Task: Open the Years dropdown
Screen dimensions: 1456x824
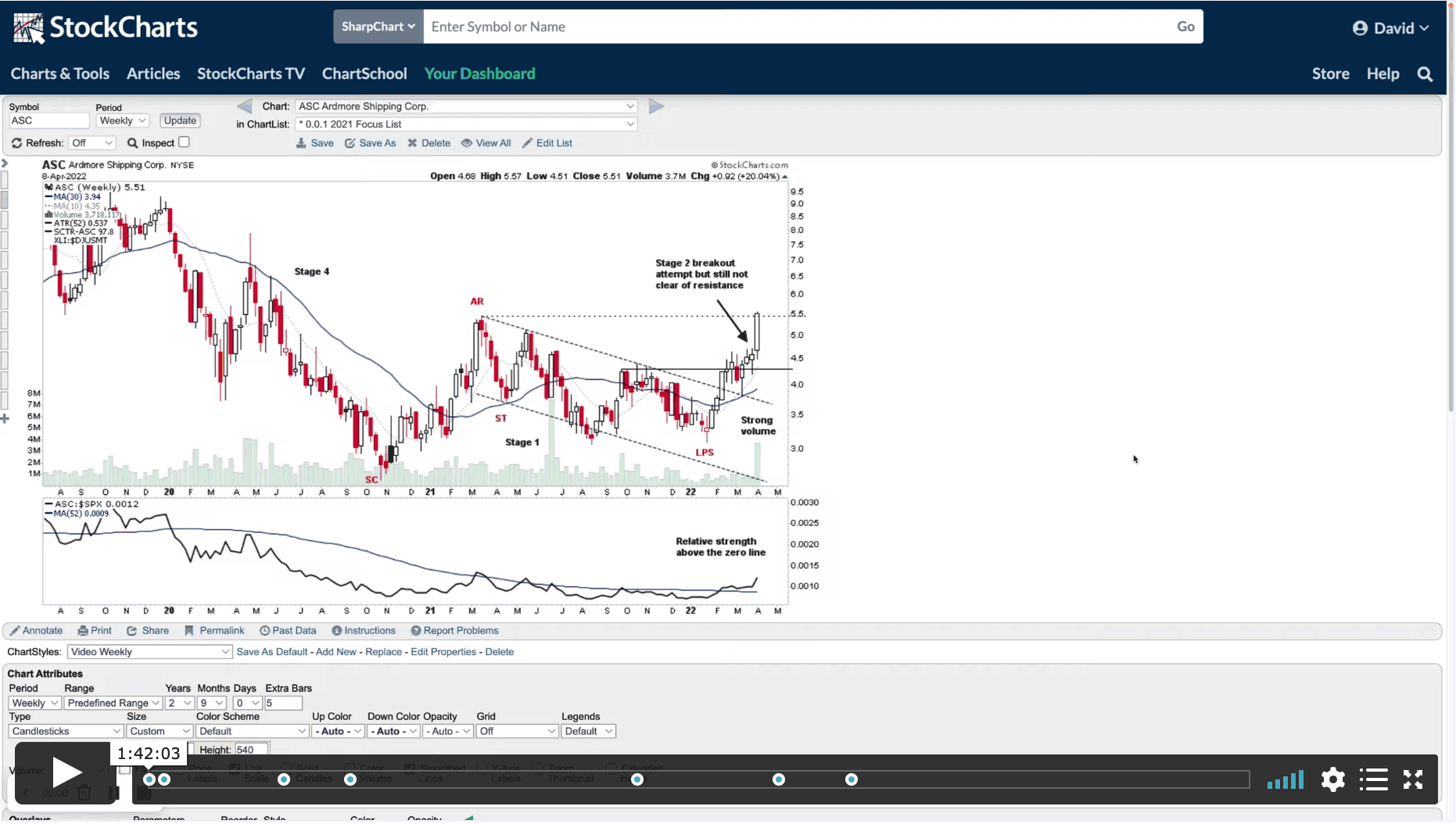Action: click(x=179, y=704)
